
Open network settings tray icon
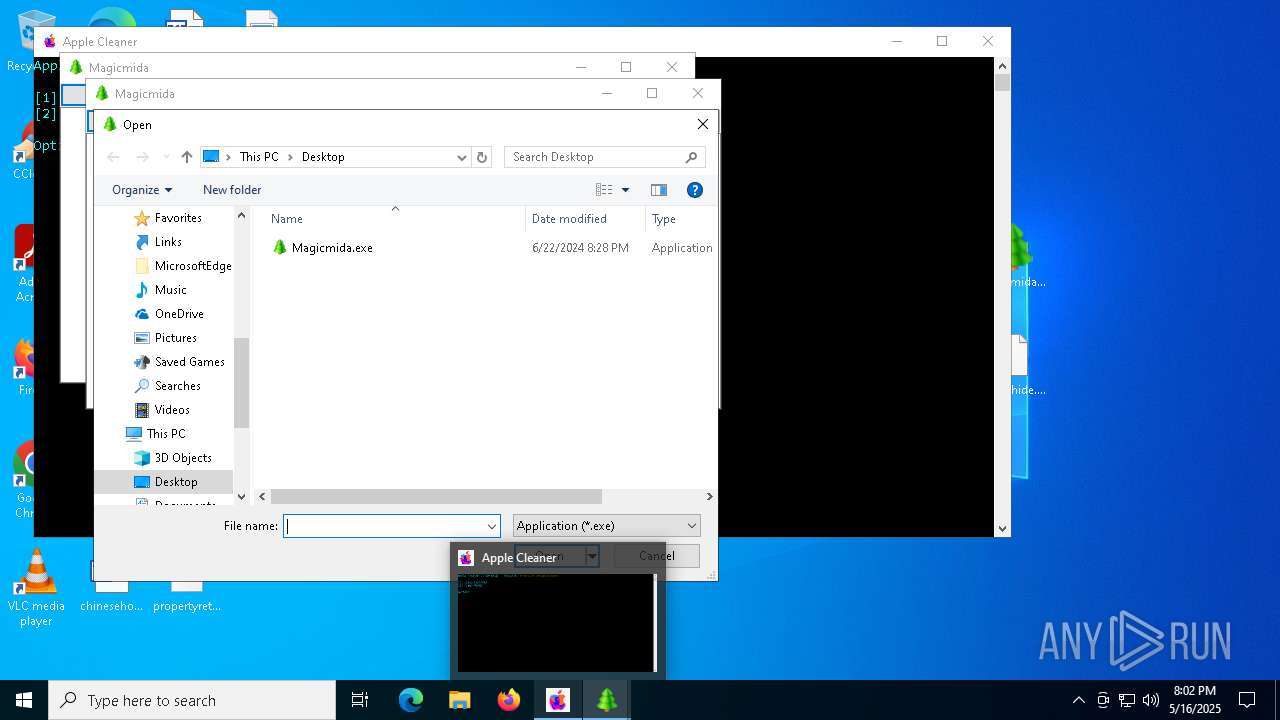pos(1127,700)
